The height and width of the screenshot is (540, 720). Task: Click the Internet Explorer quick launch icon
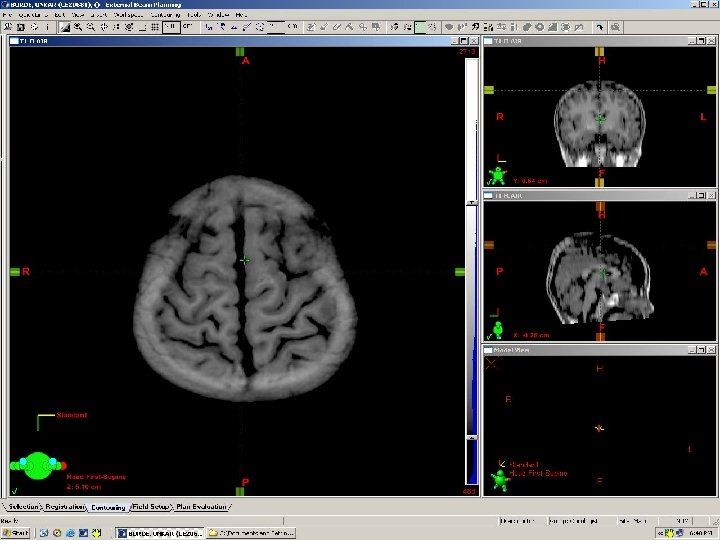click(x=70, y=533)
